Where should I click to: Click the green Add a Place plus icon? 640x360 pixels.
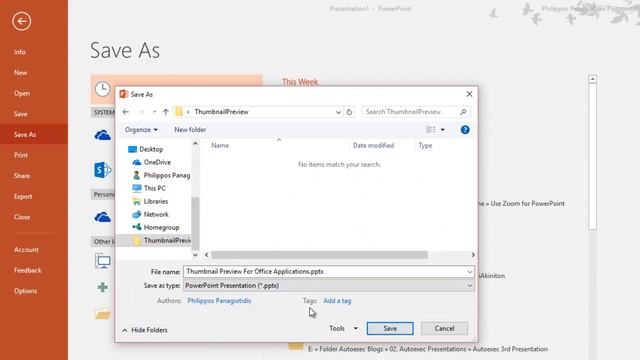click(x=103, y=287)
